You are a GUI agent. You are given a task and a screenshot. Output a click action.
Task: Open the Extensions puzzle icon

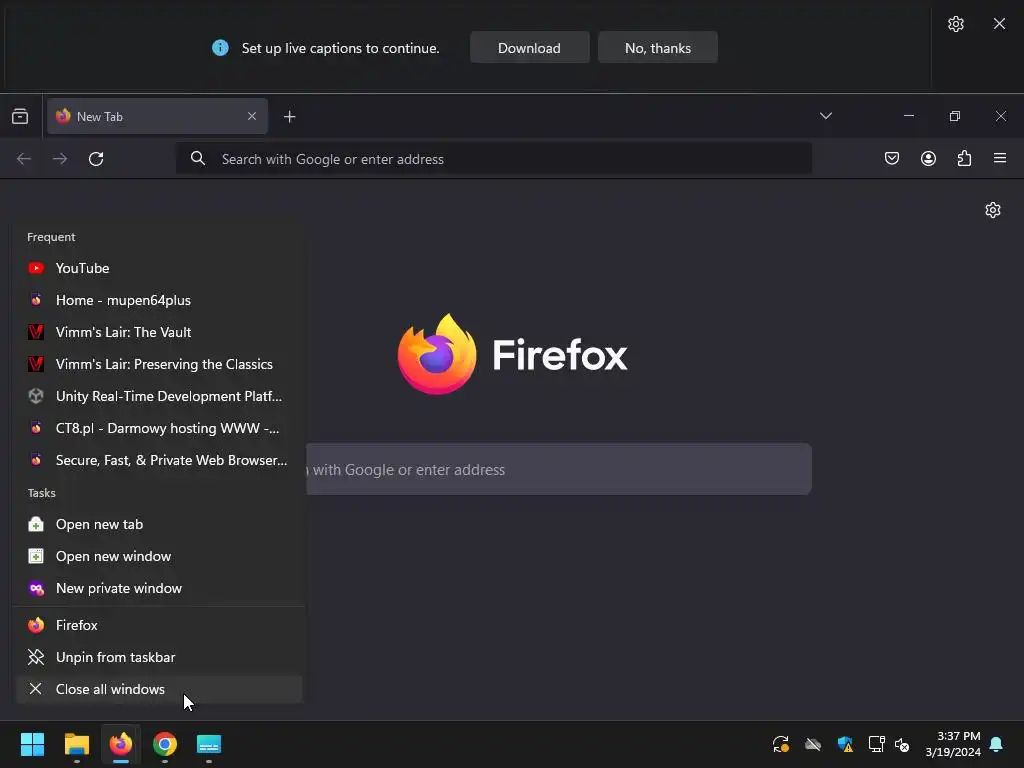pos(964,158)
